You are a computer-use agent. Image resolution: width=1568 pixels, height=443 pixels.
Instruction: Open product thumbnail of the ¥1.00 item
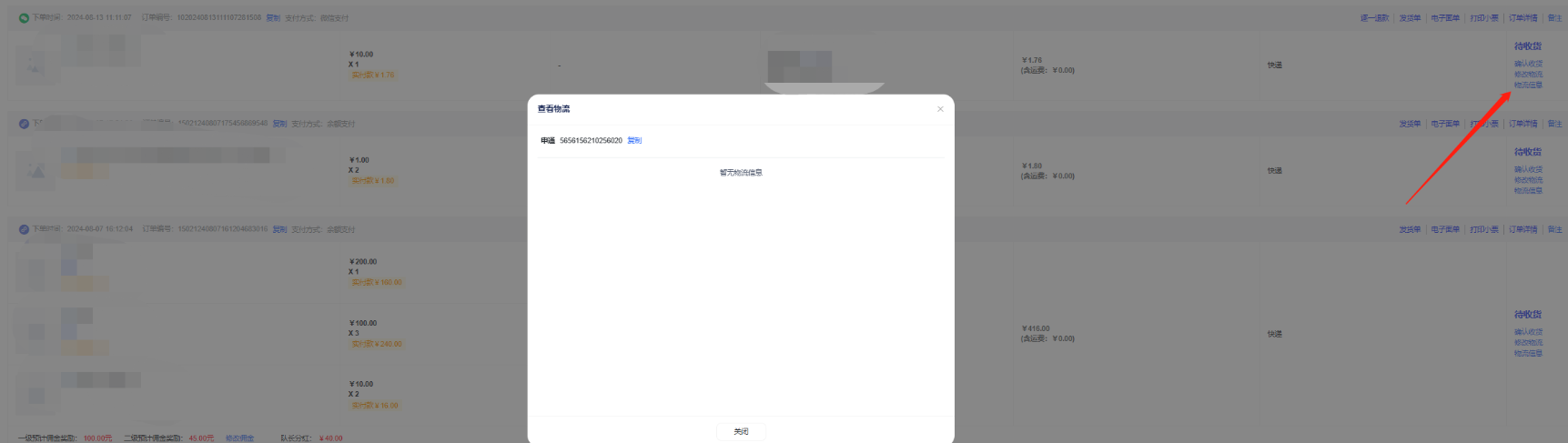(35, 171)
